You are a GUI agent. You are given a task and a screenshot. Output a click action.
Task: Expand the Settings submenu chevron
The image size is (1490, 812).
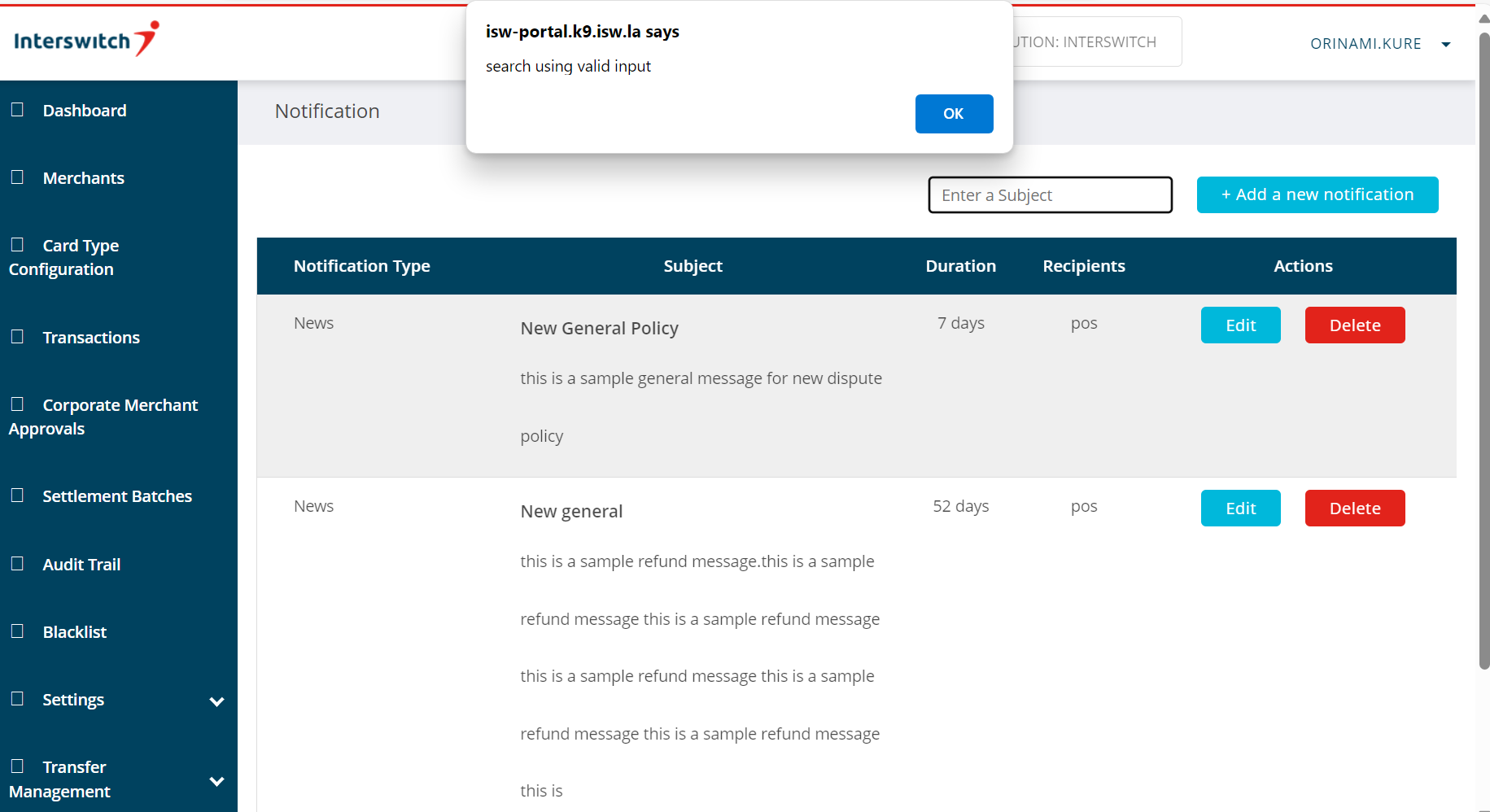(216, 701)
